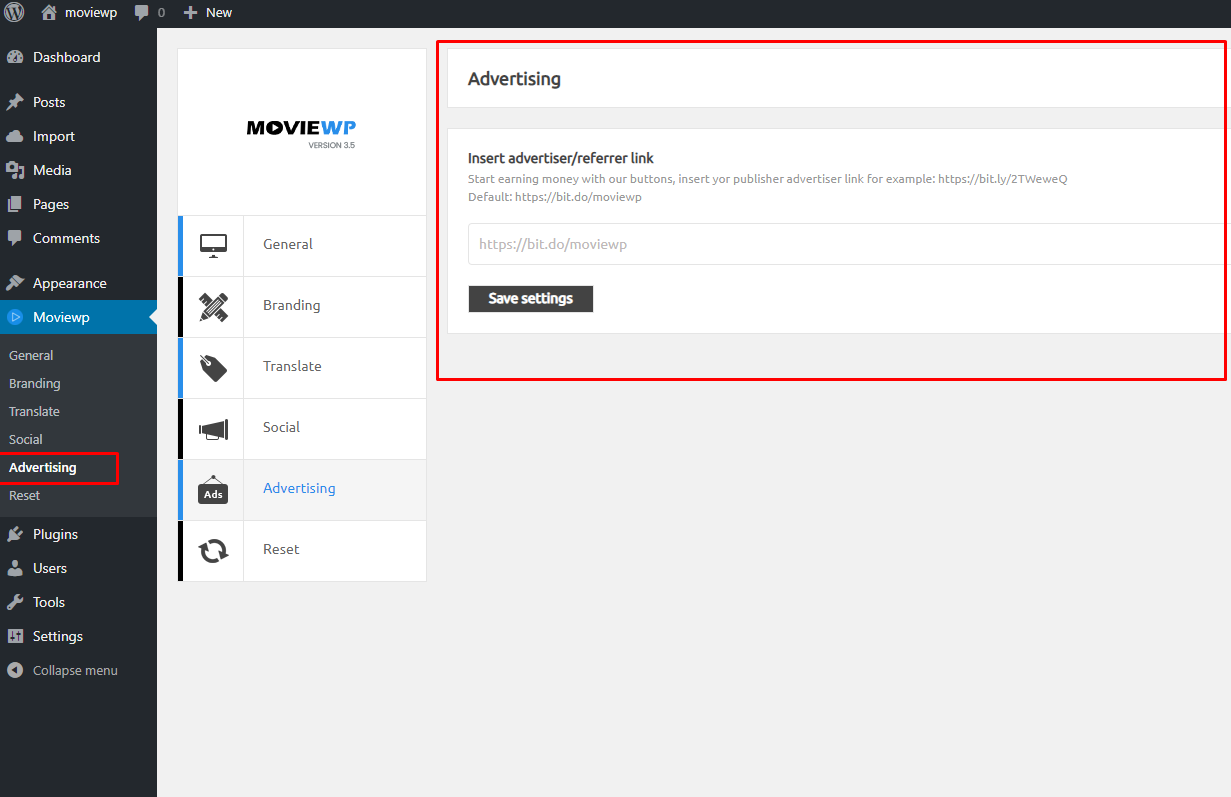Click the monitor icon beside General
The height and width of the screenshot is (797, 1231).
pyautogui.click(x=213, y=245)
